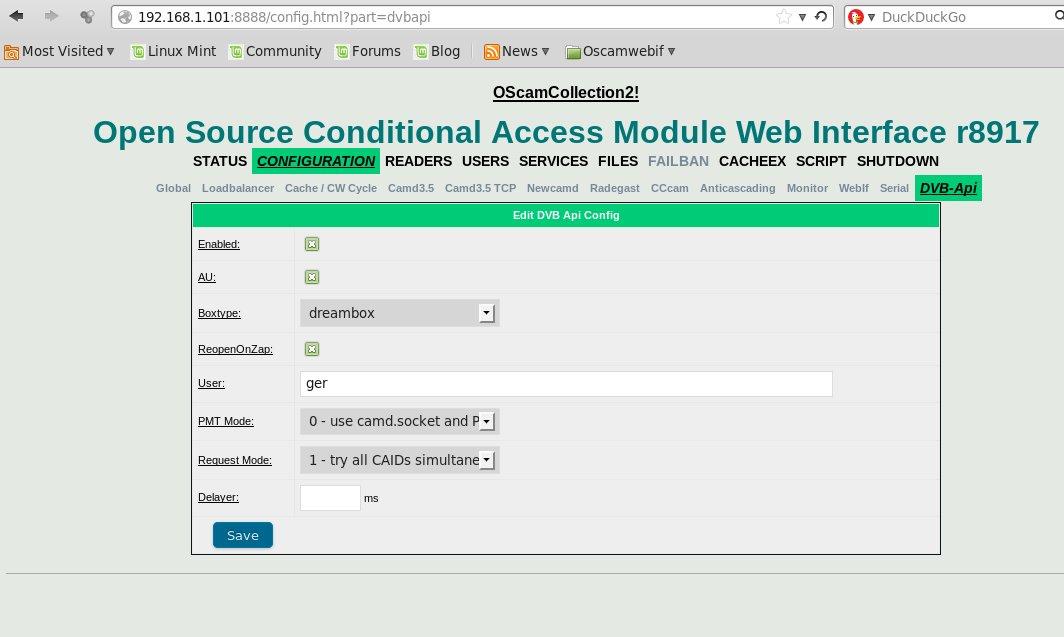Click the AU: help label
Image resolution: width=1064 pixels, height=637 pixels.
point(206,277)
